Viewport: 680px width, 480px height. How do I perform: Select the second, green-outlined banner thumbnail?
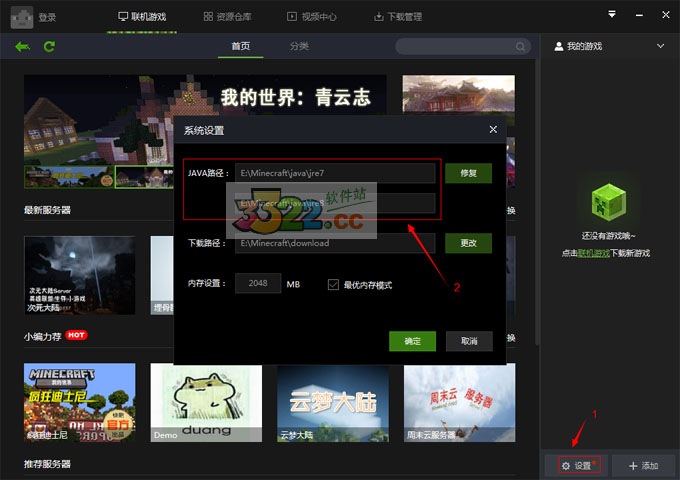pos(144,177)
